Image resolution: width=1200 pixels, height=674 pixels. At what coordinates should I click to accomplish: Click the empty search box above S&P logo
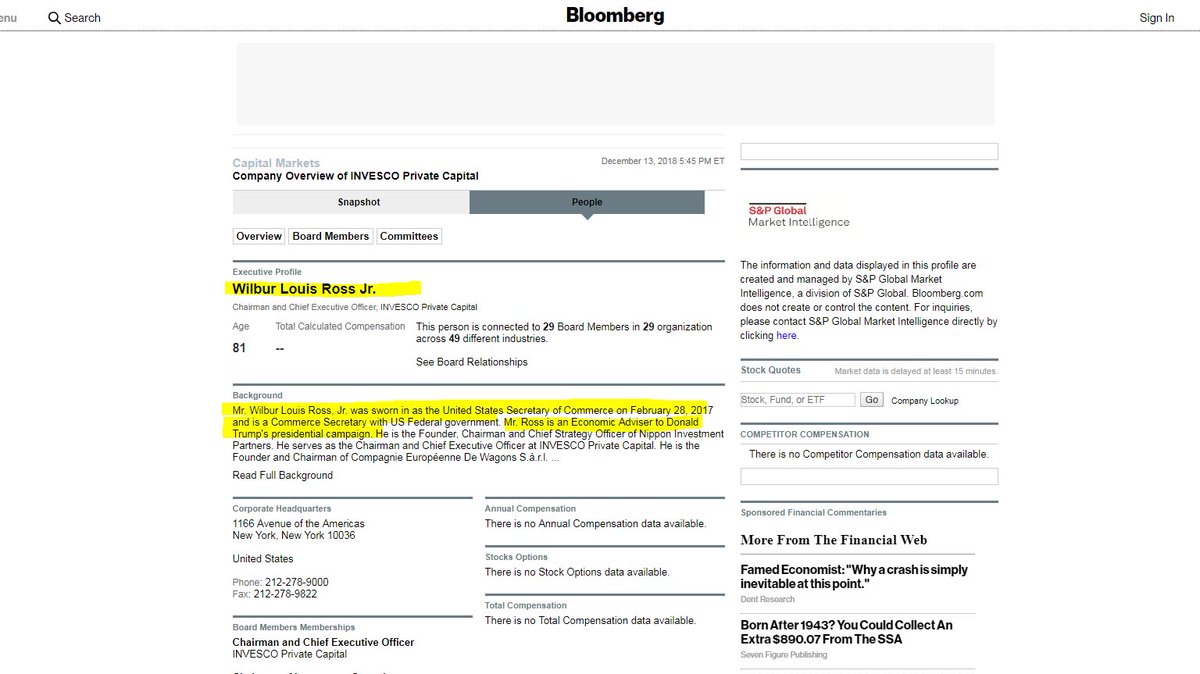[x=869, y=152]
